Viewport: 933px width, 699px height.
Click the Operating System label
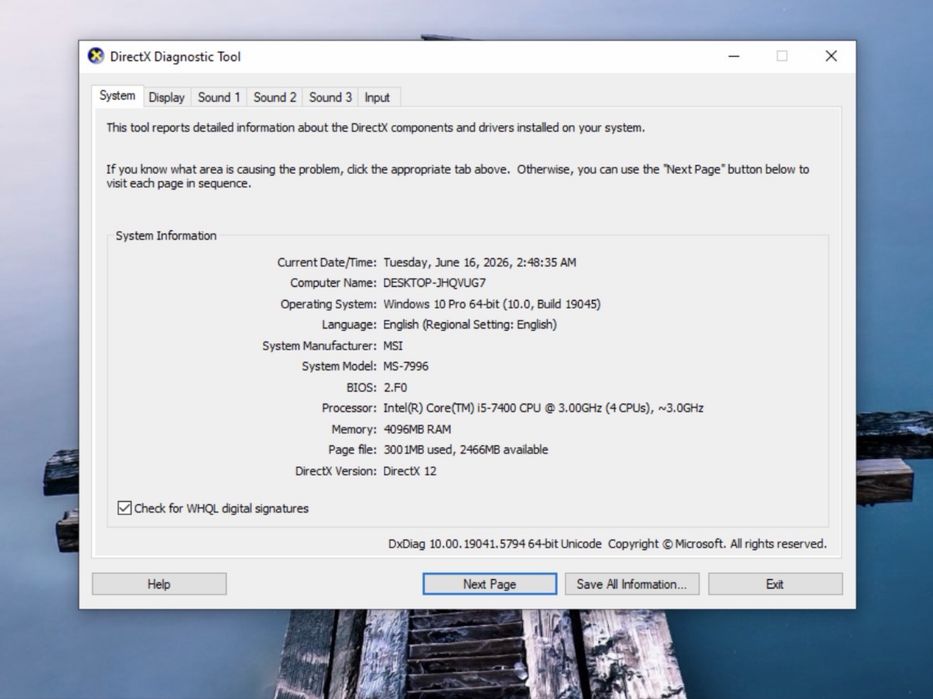328,304
